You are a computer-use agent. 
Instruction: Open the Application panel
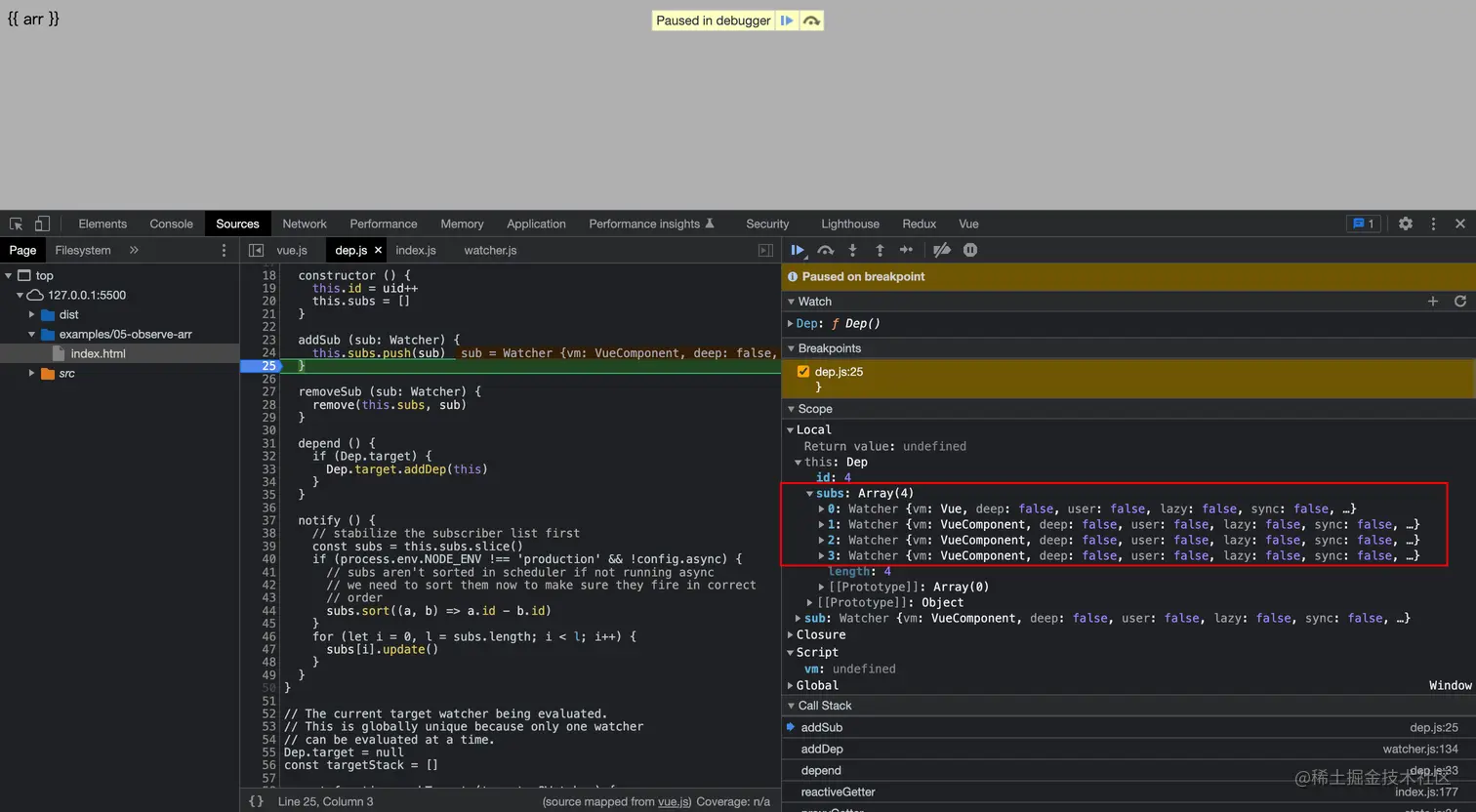pyautogui.click(x=536, y=223)
